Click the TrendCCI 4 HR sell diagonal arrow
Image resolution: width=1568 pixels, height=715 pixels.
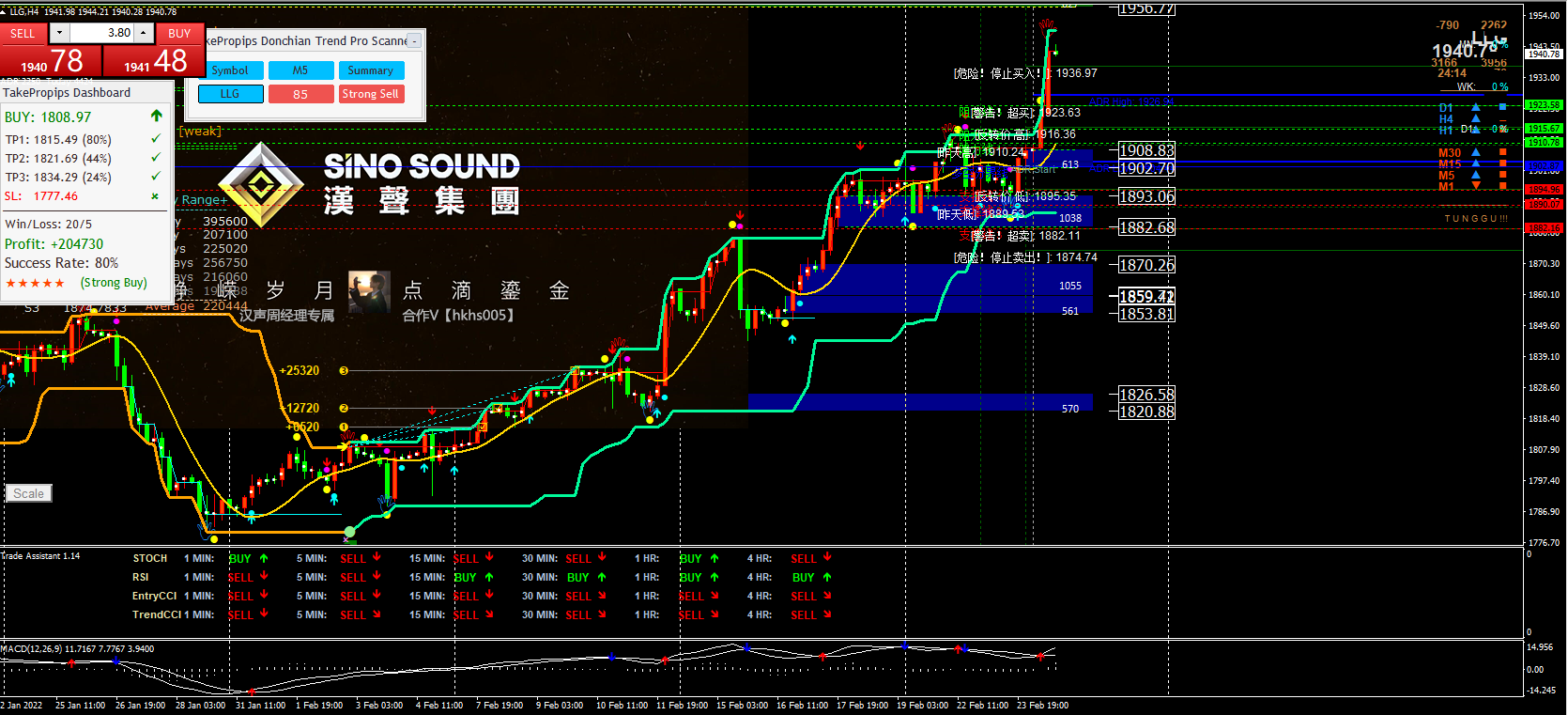[x=827, y=614]
